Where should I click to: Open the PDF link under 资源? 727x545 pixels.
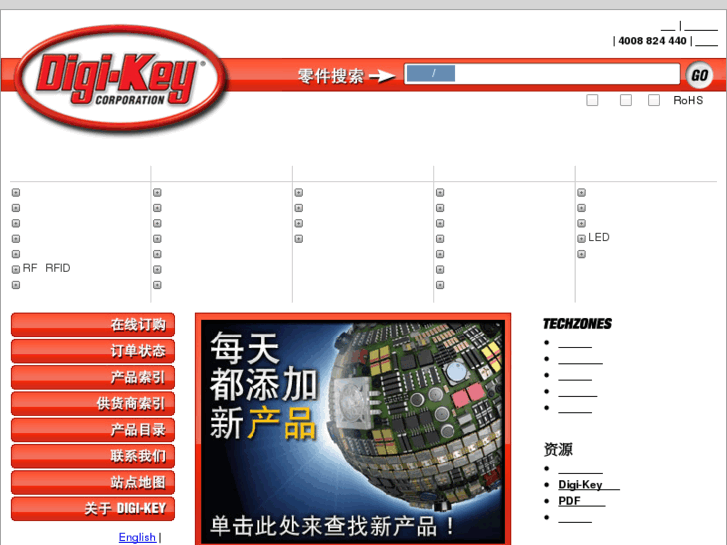[582, 501]
